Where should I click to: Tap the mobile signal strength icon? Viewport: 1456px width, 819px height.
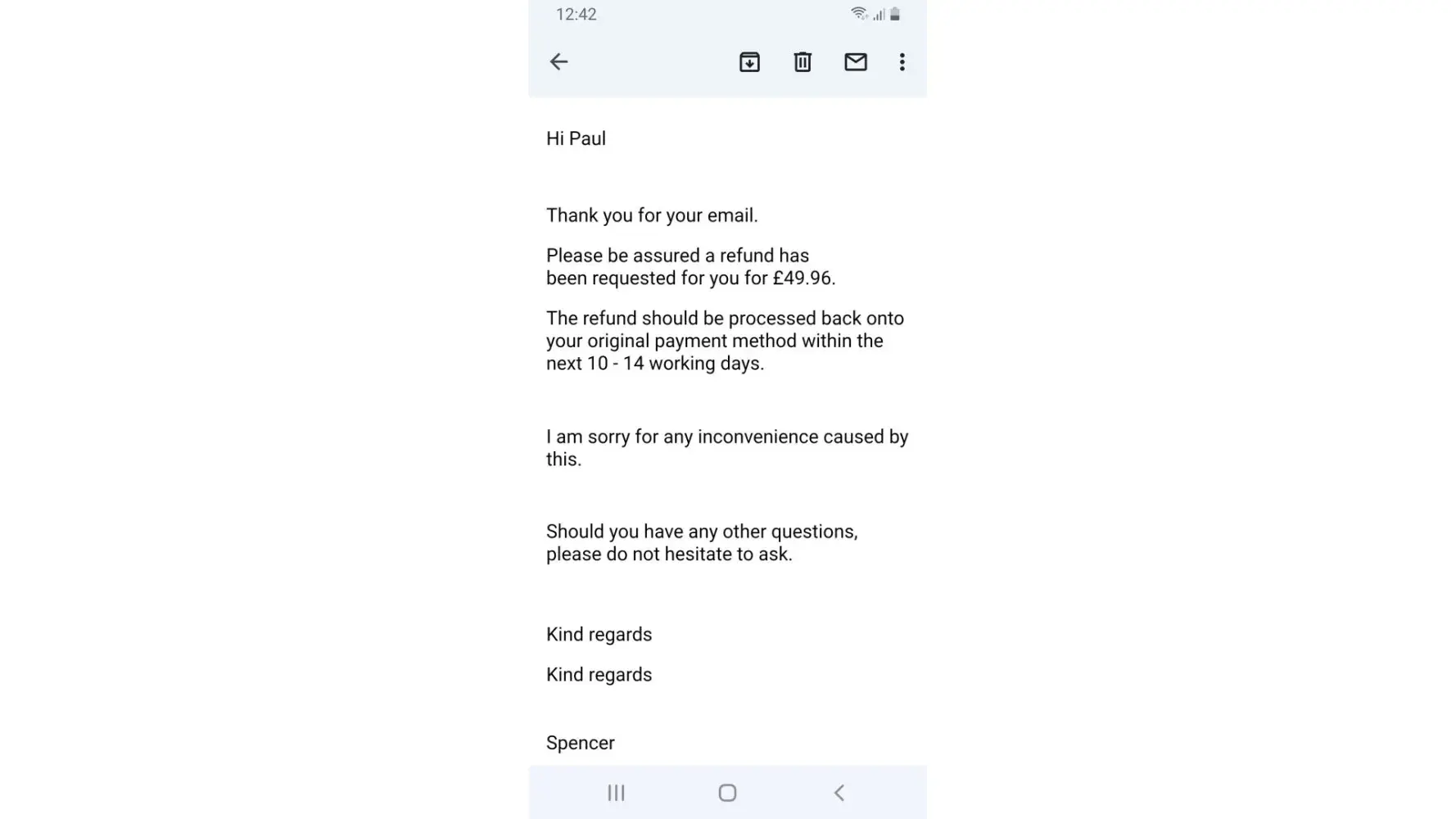click(879, 14)
